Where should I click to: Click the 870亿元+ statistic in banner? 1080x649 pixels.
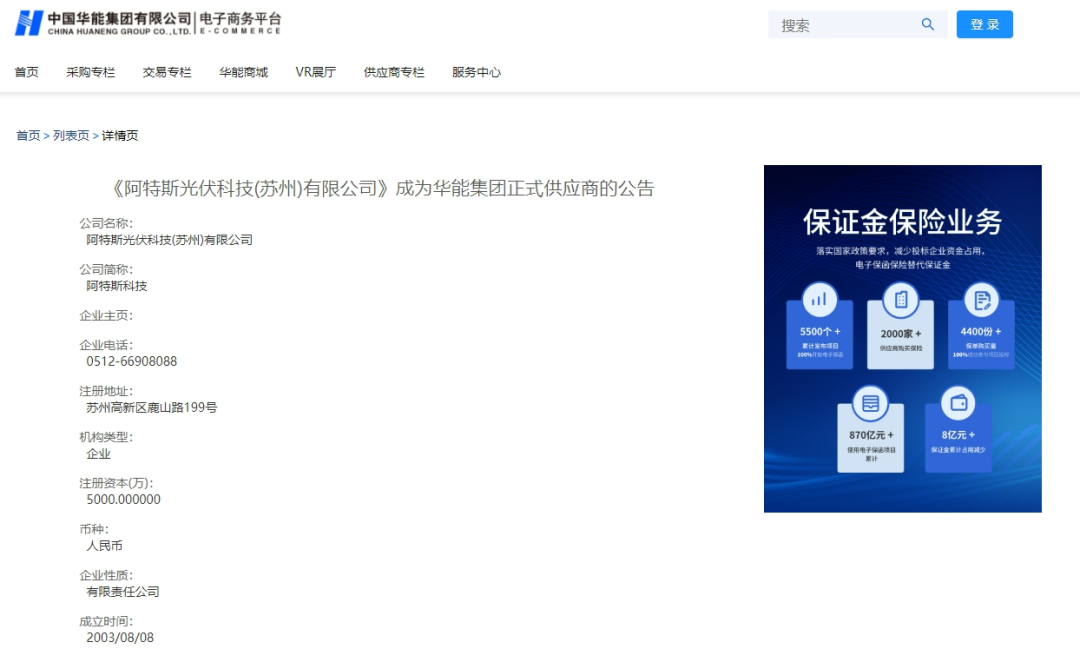pos(871,435)
